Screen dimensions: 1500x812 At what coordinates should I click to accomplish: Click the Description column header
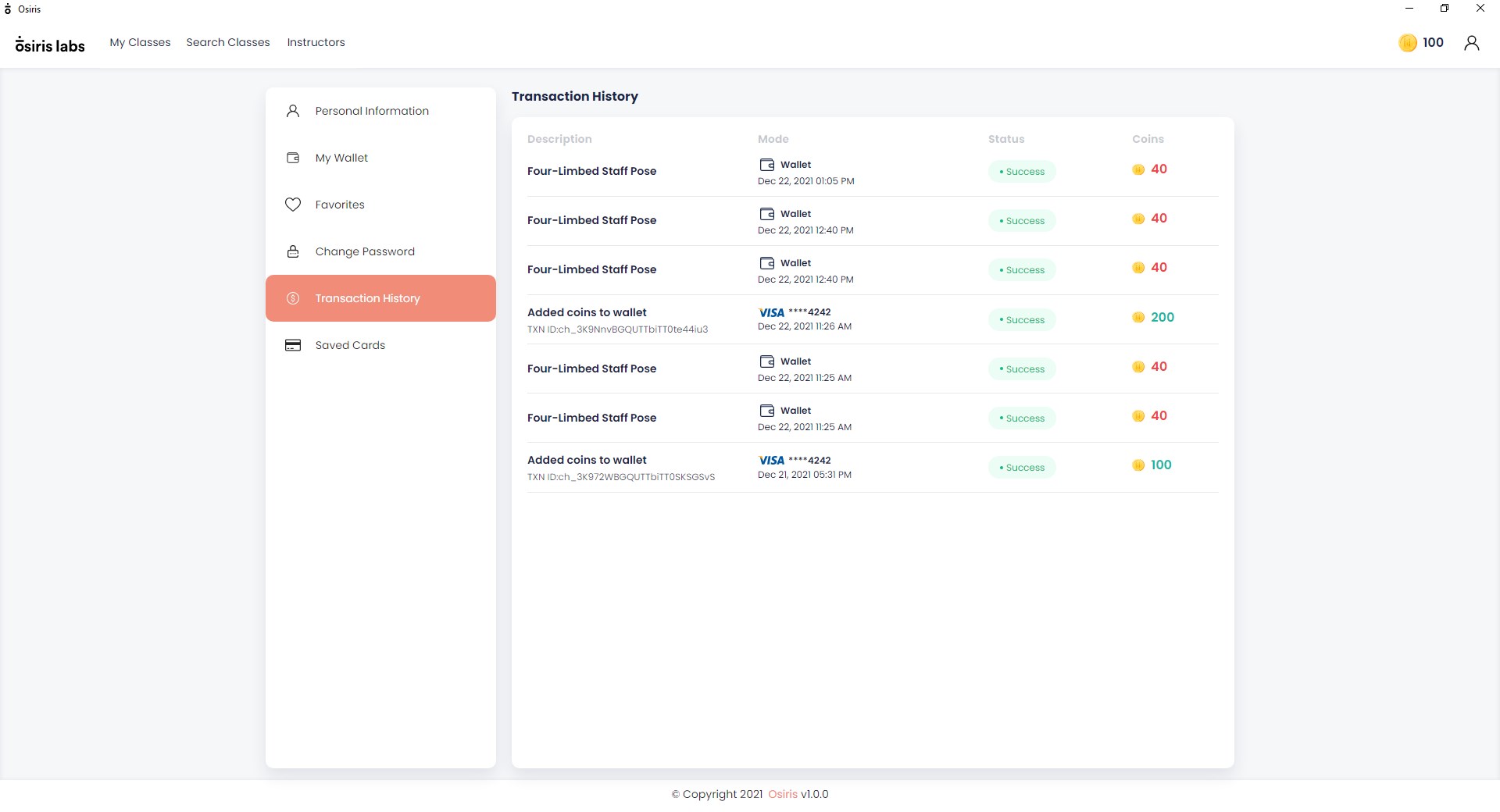click(x=559, y=139)
